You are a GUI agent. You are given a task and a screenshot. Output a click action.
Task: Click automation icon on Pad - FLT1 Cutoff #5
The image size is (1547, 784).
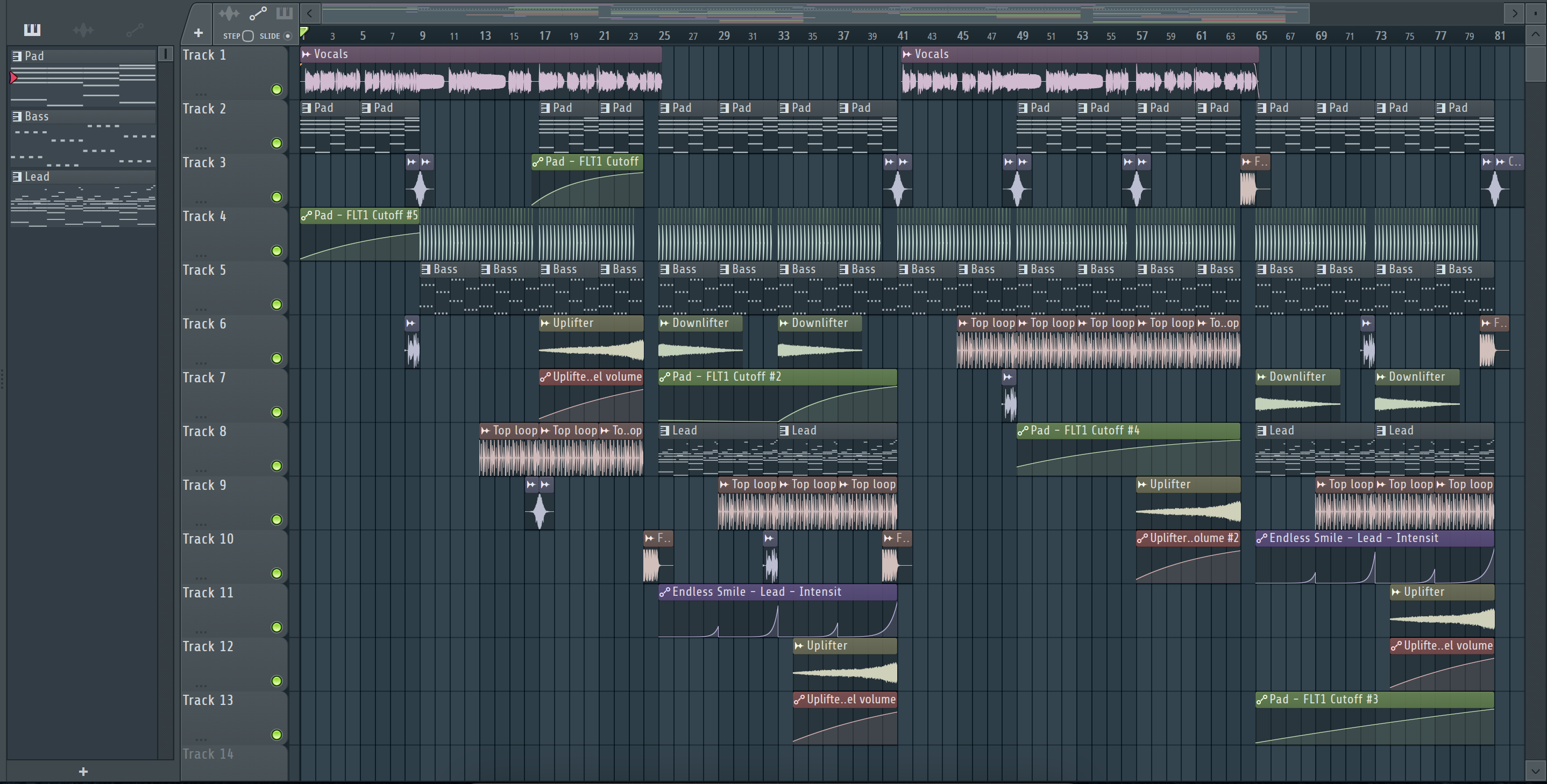click(x=306, y=216)
